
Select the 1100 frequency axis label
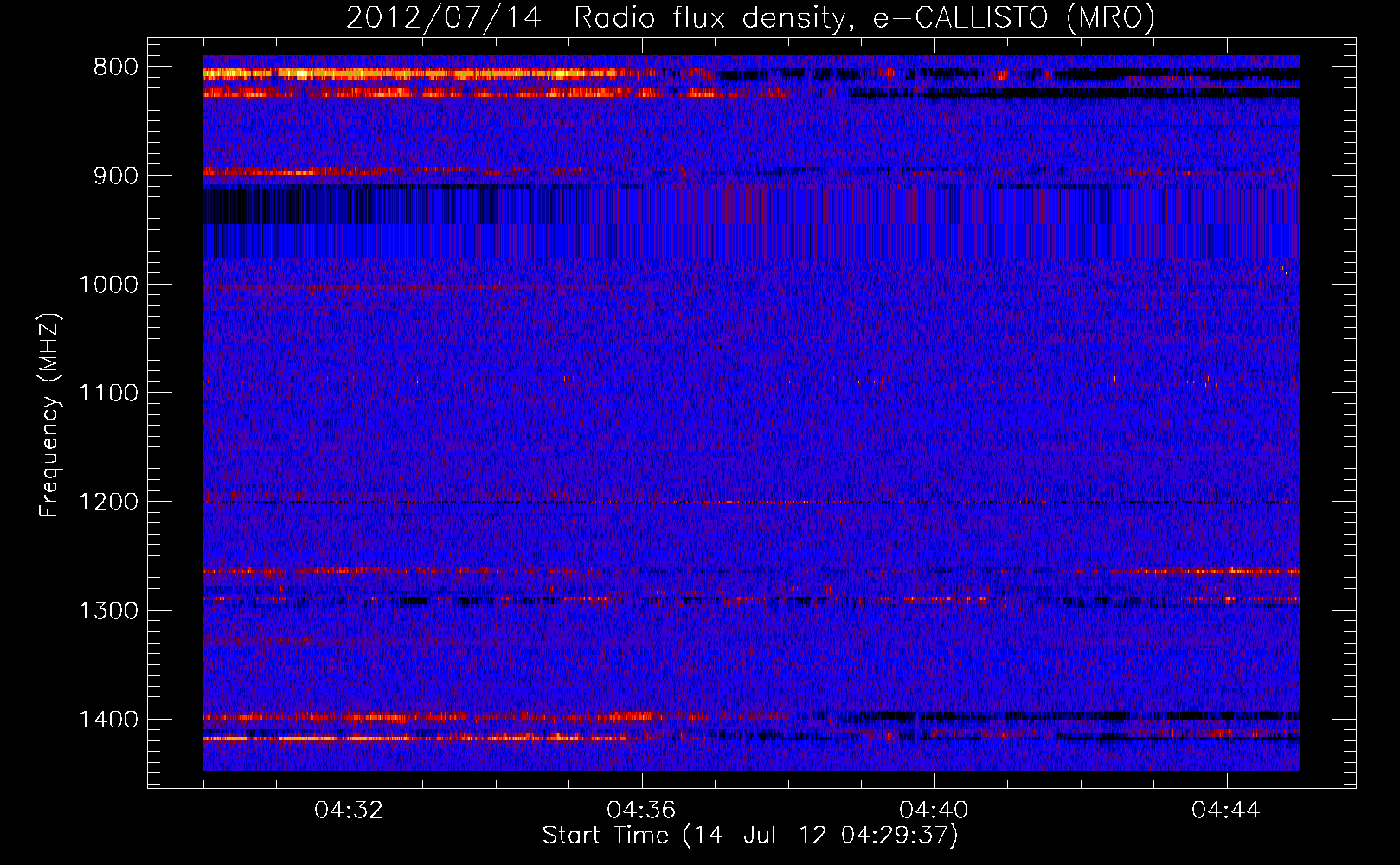[108, 394]
